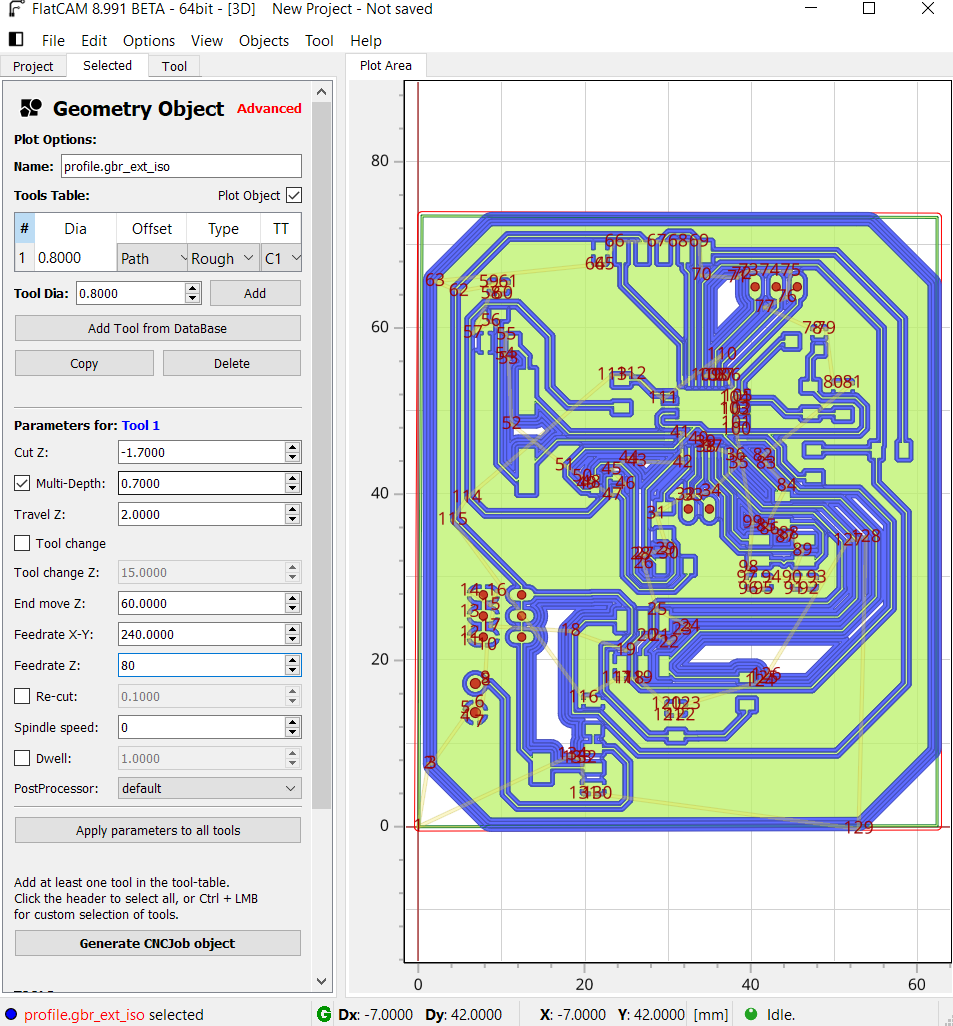Click the Feedrate Z input field
This screenshot has width=953, height=1026.
point(201,665)
